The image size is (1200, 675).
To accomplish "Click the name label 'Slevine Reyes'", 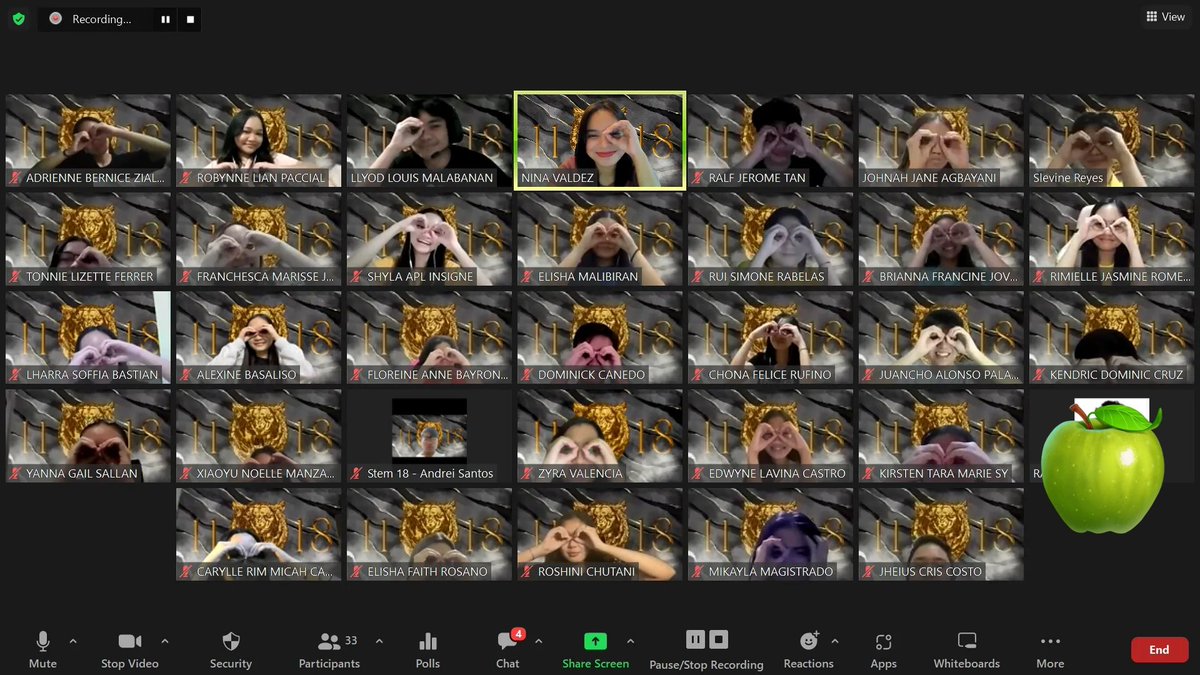I will (1068, 178).
